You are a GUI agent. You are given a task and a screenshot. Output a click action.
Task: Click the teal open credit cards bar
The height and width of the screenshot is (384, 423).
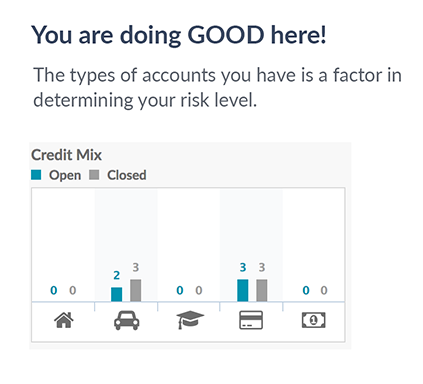point(243,291)
